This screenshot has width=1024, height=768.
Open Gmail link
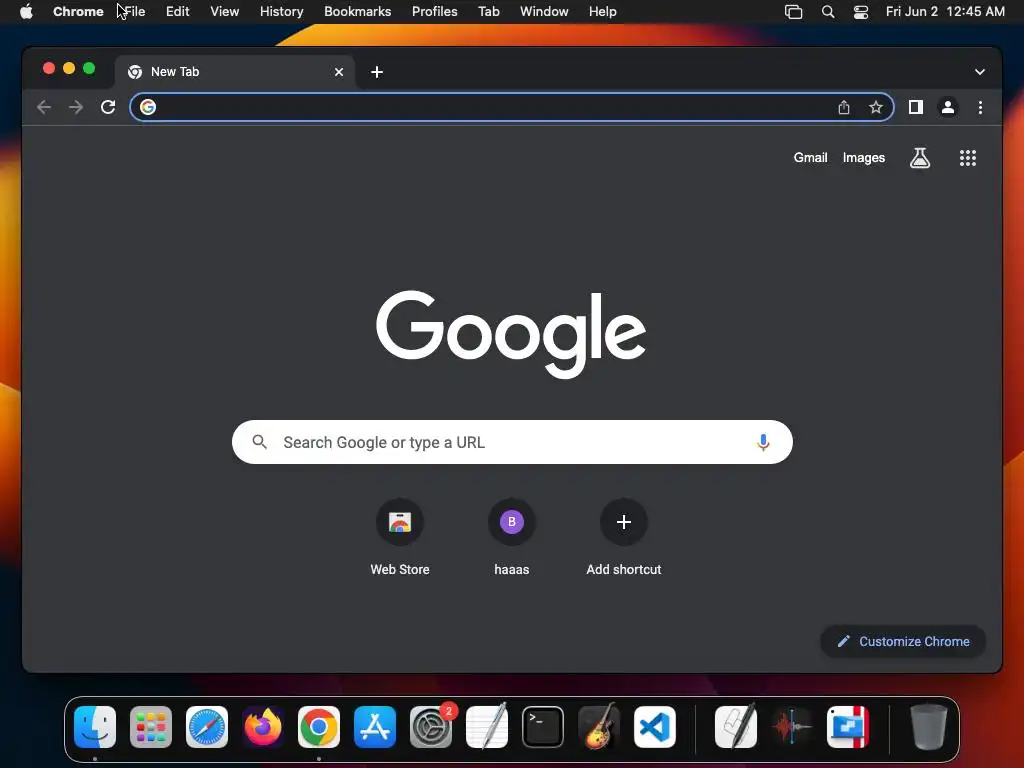point(810,157)
